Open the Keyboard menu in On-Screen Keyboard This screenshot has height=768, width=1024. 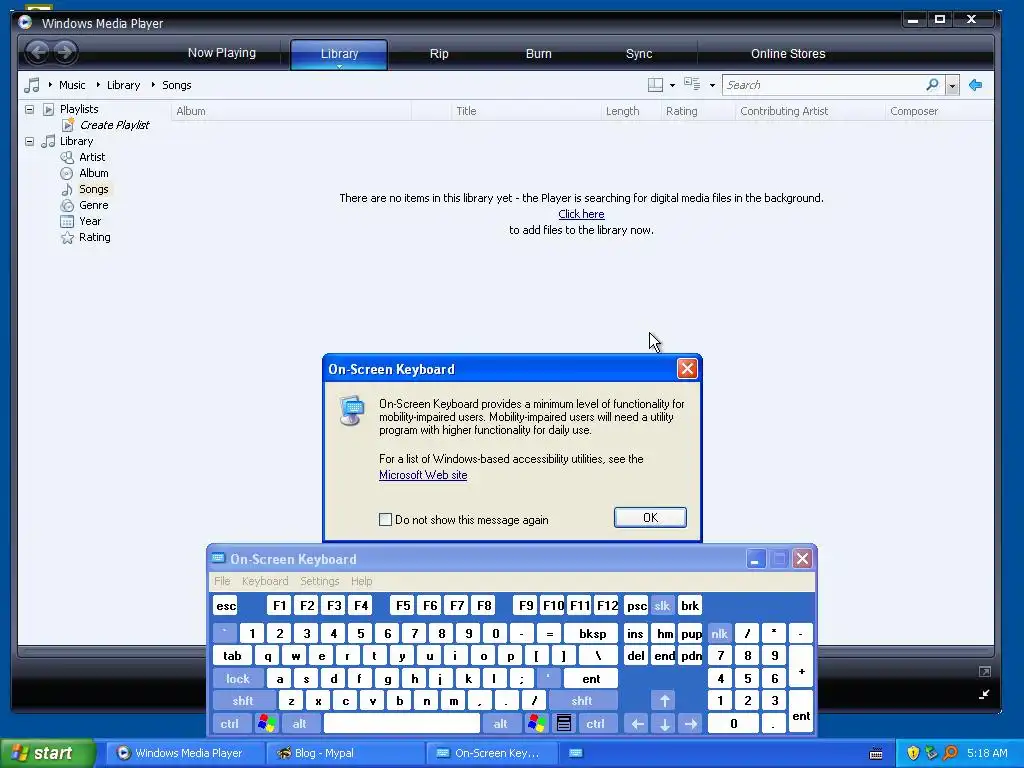[265, 581]
